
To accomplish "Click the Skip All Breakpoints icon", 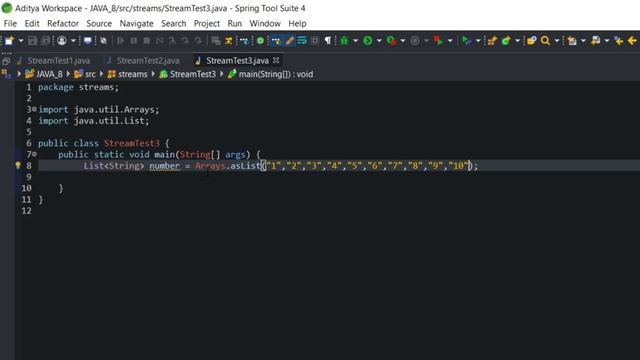I will (x=104, y=40).
